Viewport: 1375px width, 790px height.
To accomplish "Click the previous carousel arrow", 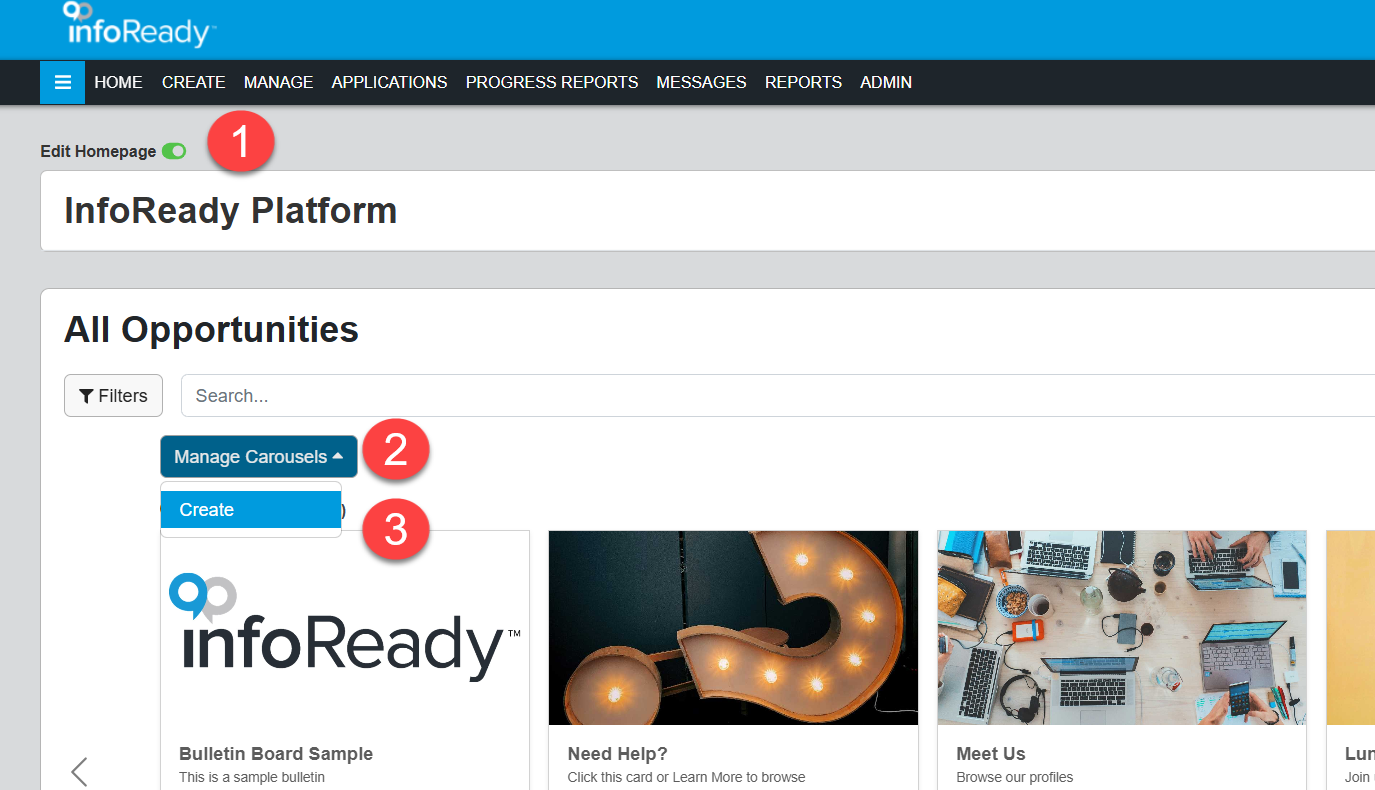I will [x=79, y=771].
